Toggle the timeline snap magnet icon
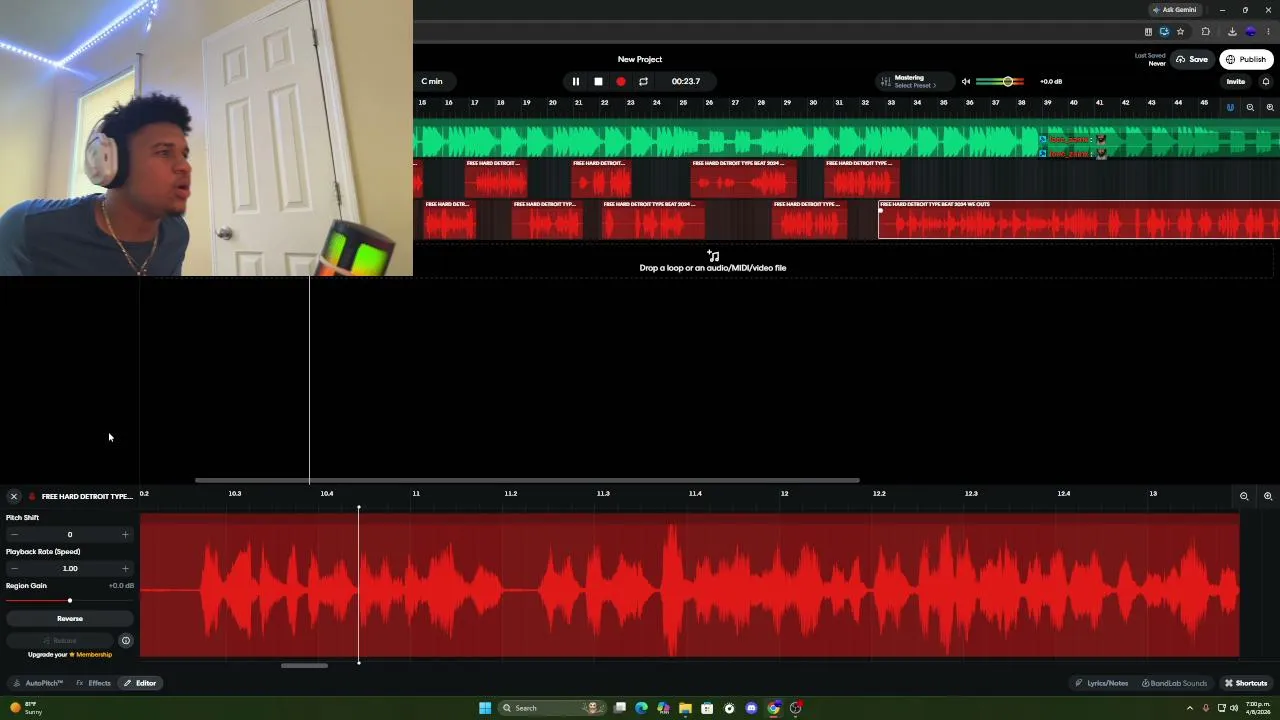This screenshot has height=720, width=1280. [1230, 107]
